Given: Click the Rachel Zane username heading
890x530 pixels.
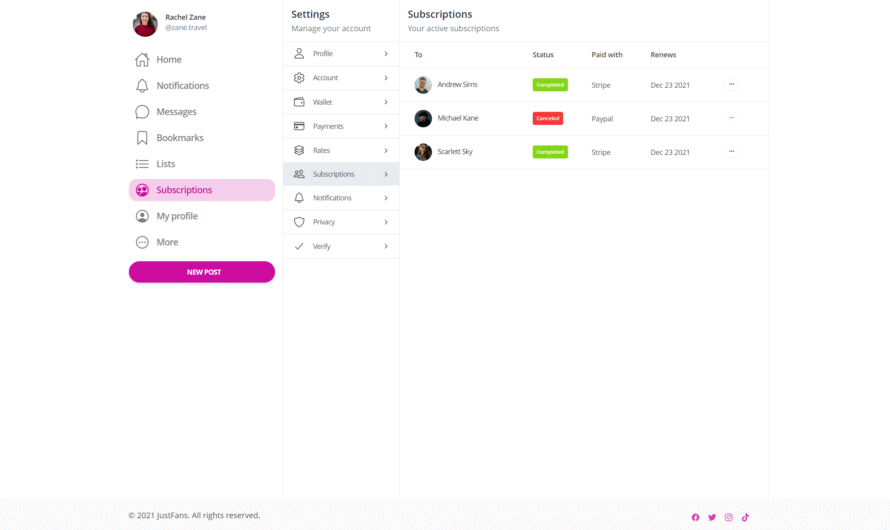Looking at the screenshot, I should click(185, 17).
